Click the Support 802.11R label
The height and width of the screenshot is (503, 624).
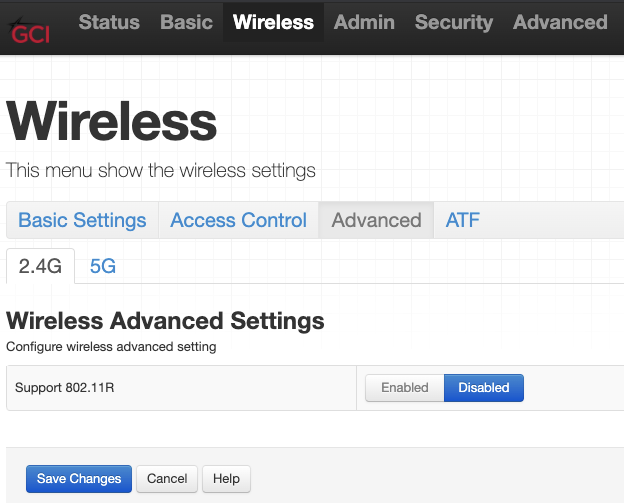(65, 387)
